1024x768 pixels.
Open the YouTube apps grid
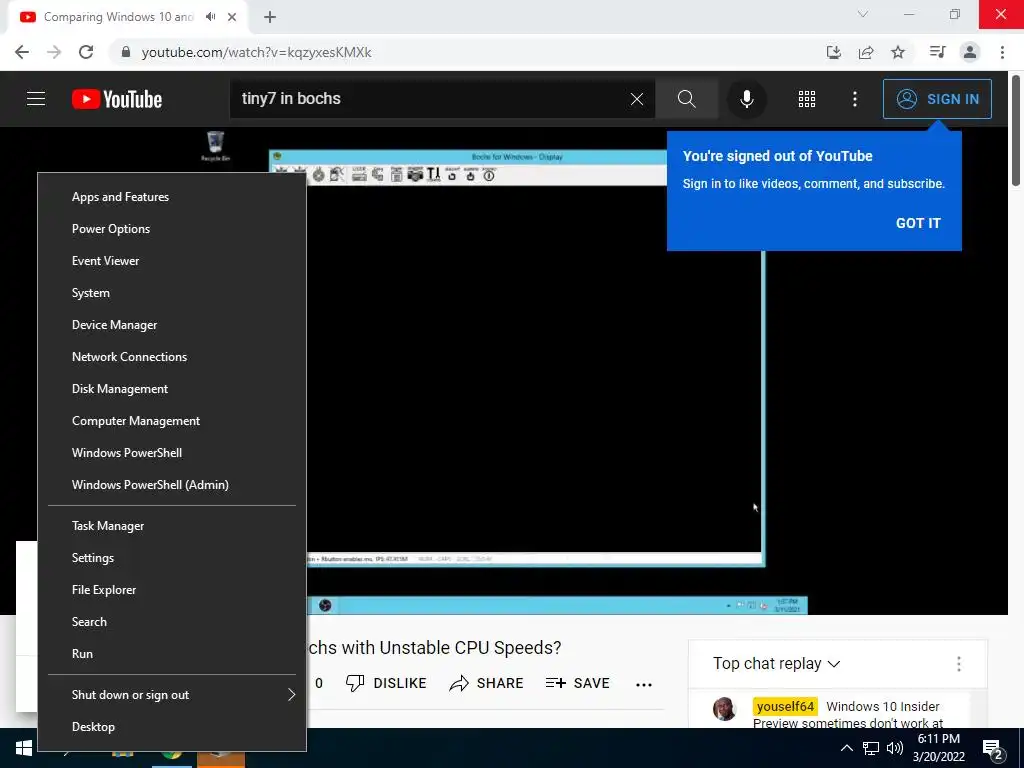coord(807,99)
